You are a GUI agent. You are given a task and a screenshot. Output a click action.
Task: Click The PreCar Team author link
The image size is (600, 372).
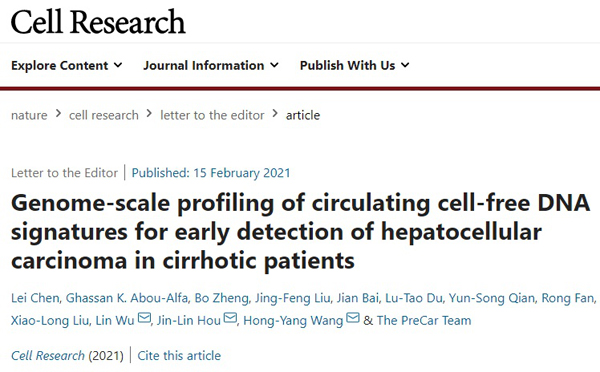pos(424,320)
